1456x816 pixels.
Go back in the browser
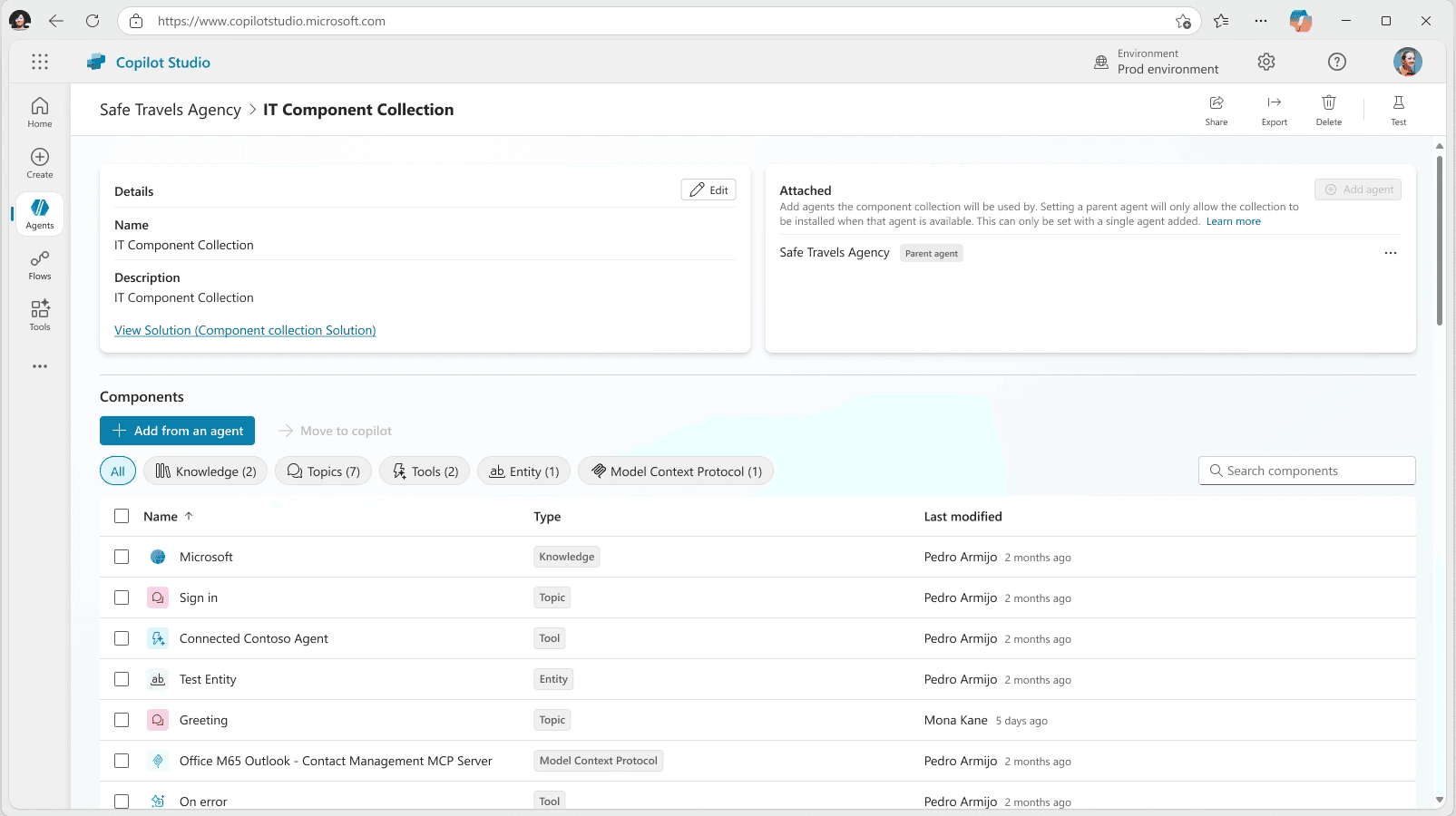tap(56, 21)
